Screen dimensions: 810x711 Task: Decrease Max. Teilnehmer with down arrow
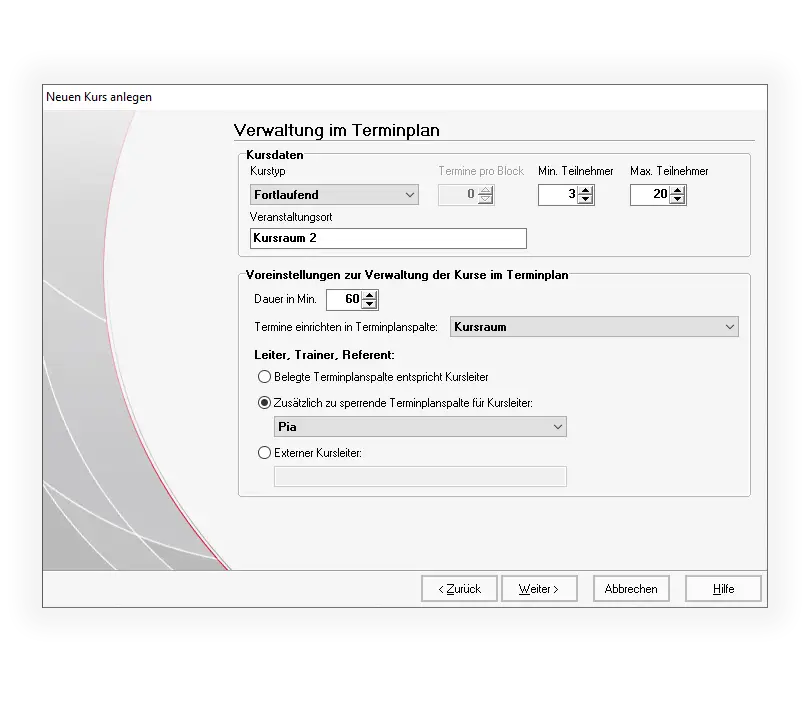pyautogui.click(x=678, y=199)
